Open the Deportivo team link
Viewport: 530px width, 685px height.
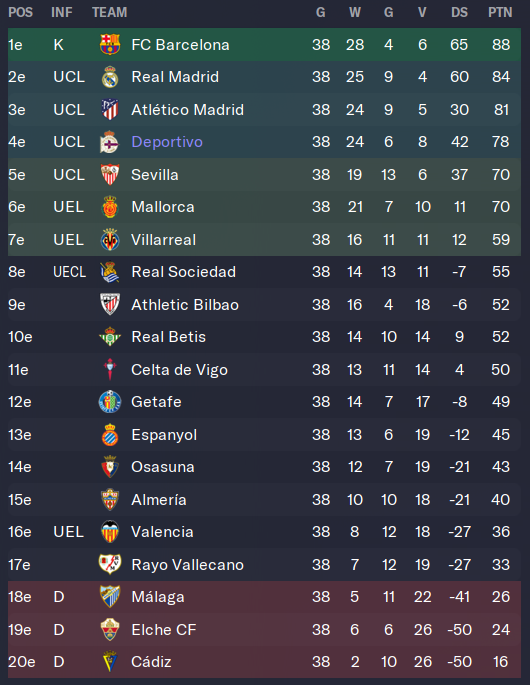tap(167, 142)
